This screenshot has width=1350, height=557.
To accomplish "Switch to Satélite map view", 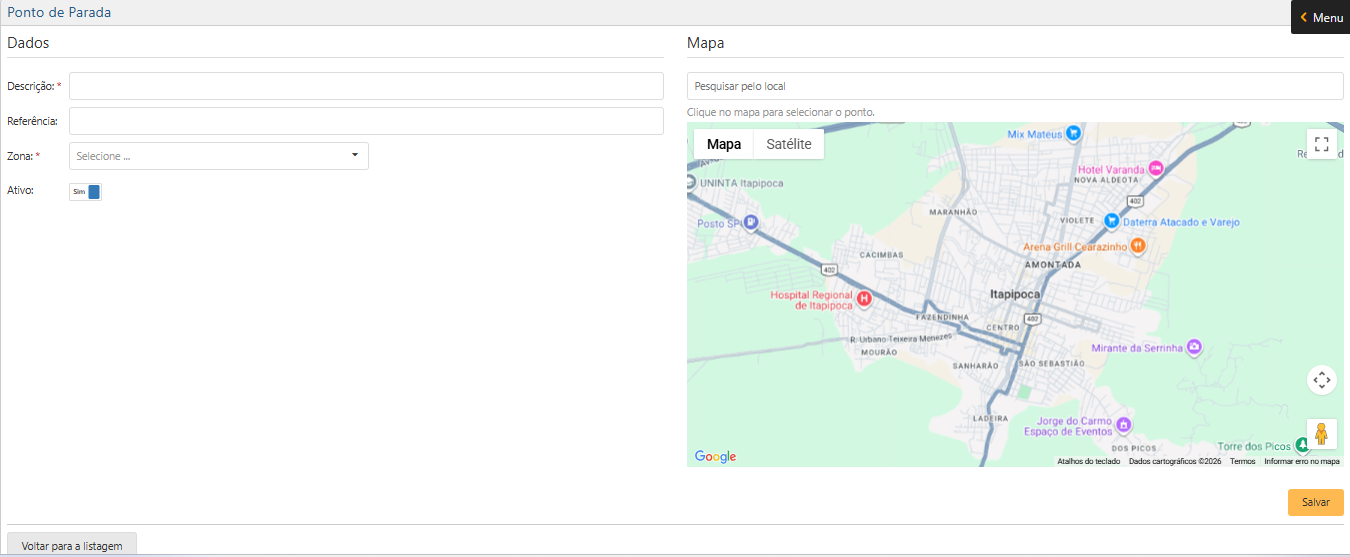I will coord(788,144).
